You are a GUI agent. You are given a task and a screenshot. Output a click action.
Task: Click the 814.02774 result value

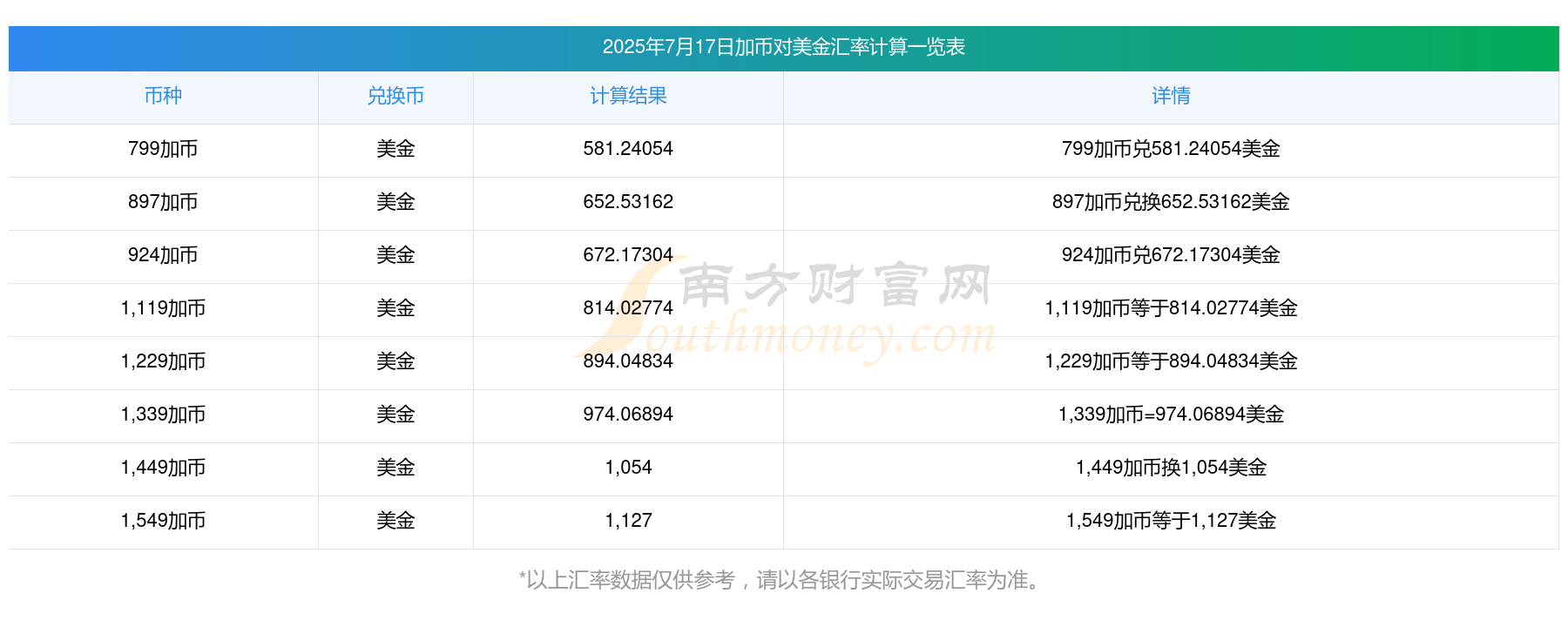point(628,308)
